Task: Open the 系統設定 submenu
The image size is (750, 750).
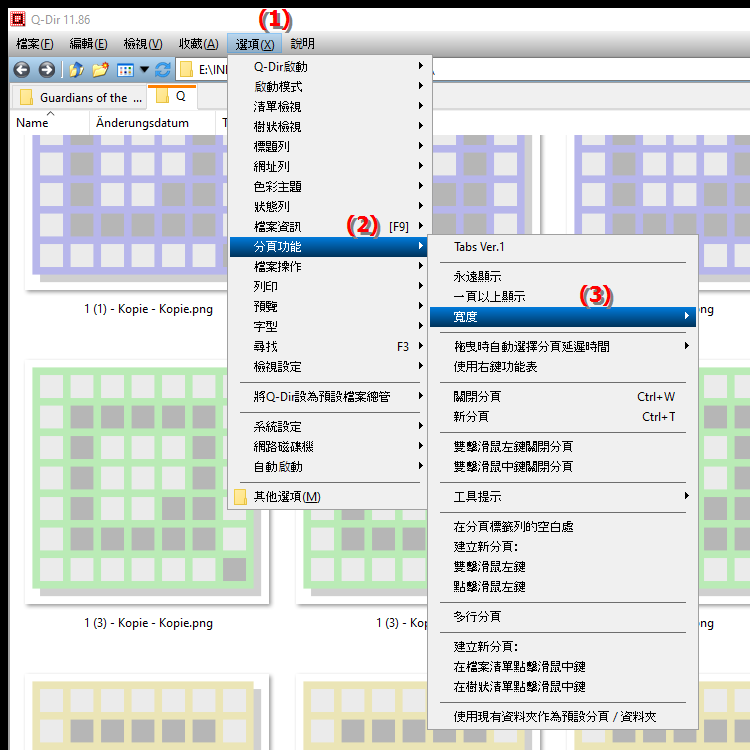Action: 329,427
